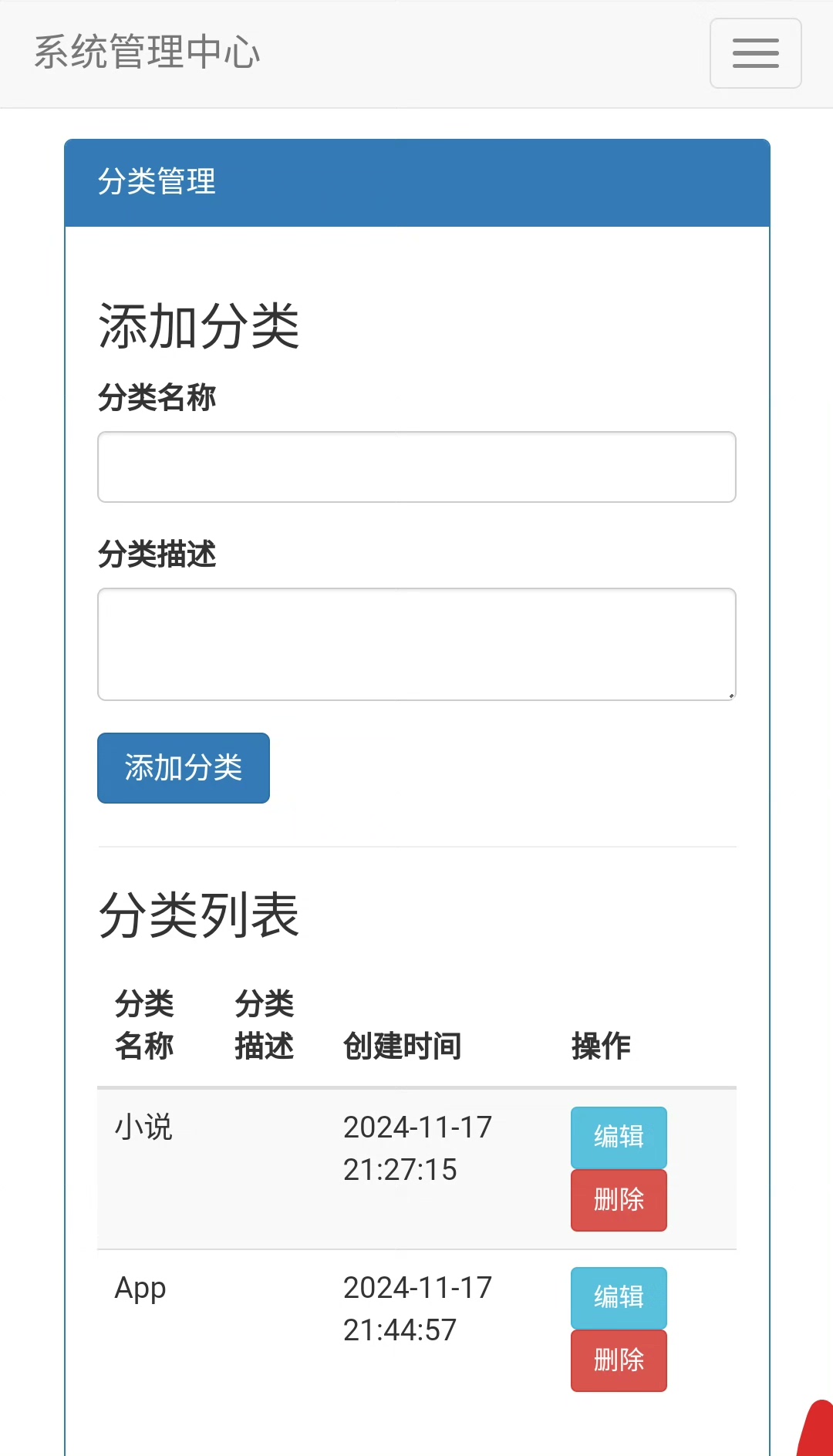Edit the 小说 category

click(x=619, y=1137)
